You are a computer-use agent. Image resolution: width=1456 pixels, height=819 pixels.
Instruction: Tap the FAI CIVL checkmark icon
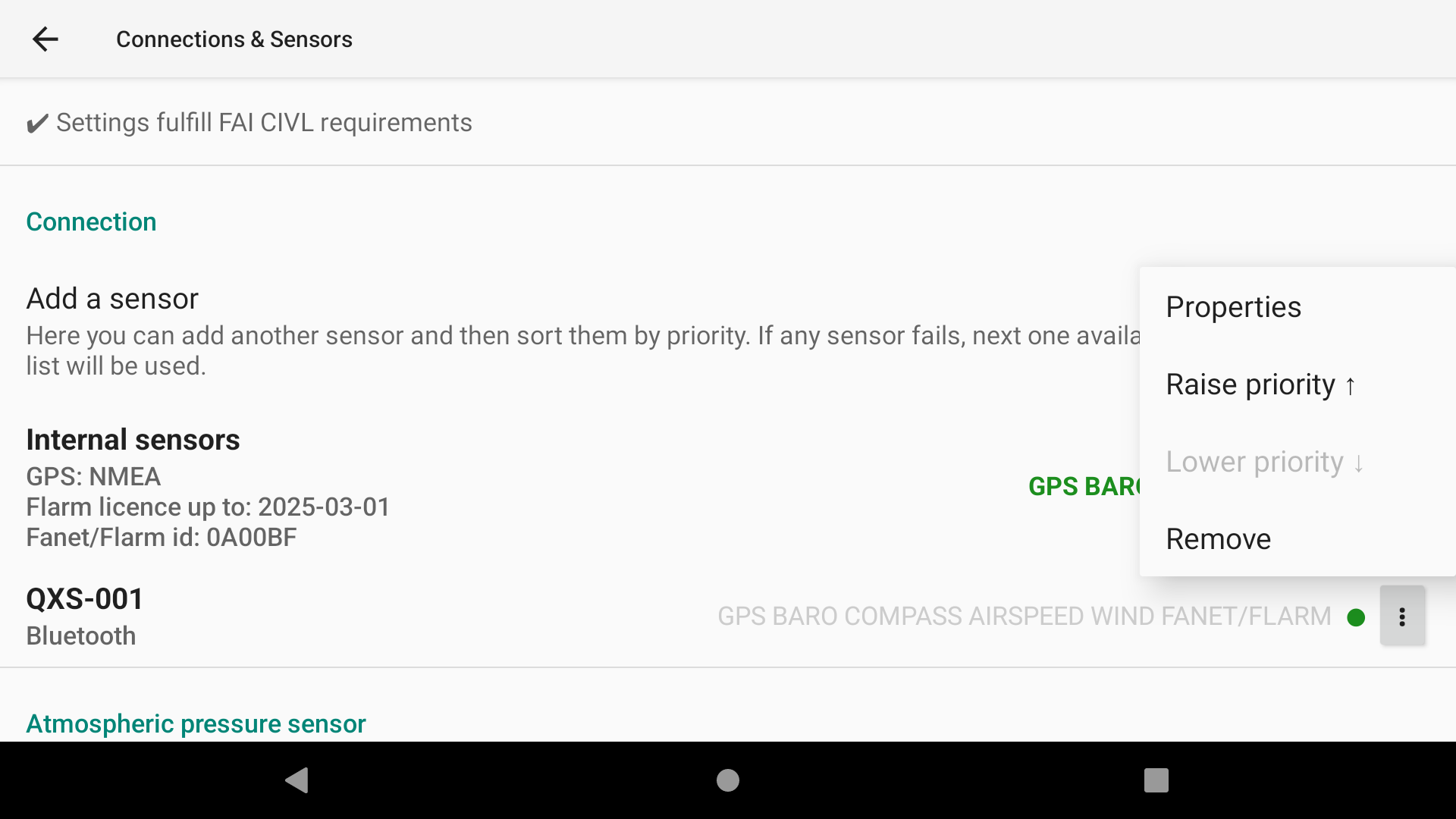click(37, 123)
